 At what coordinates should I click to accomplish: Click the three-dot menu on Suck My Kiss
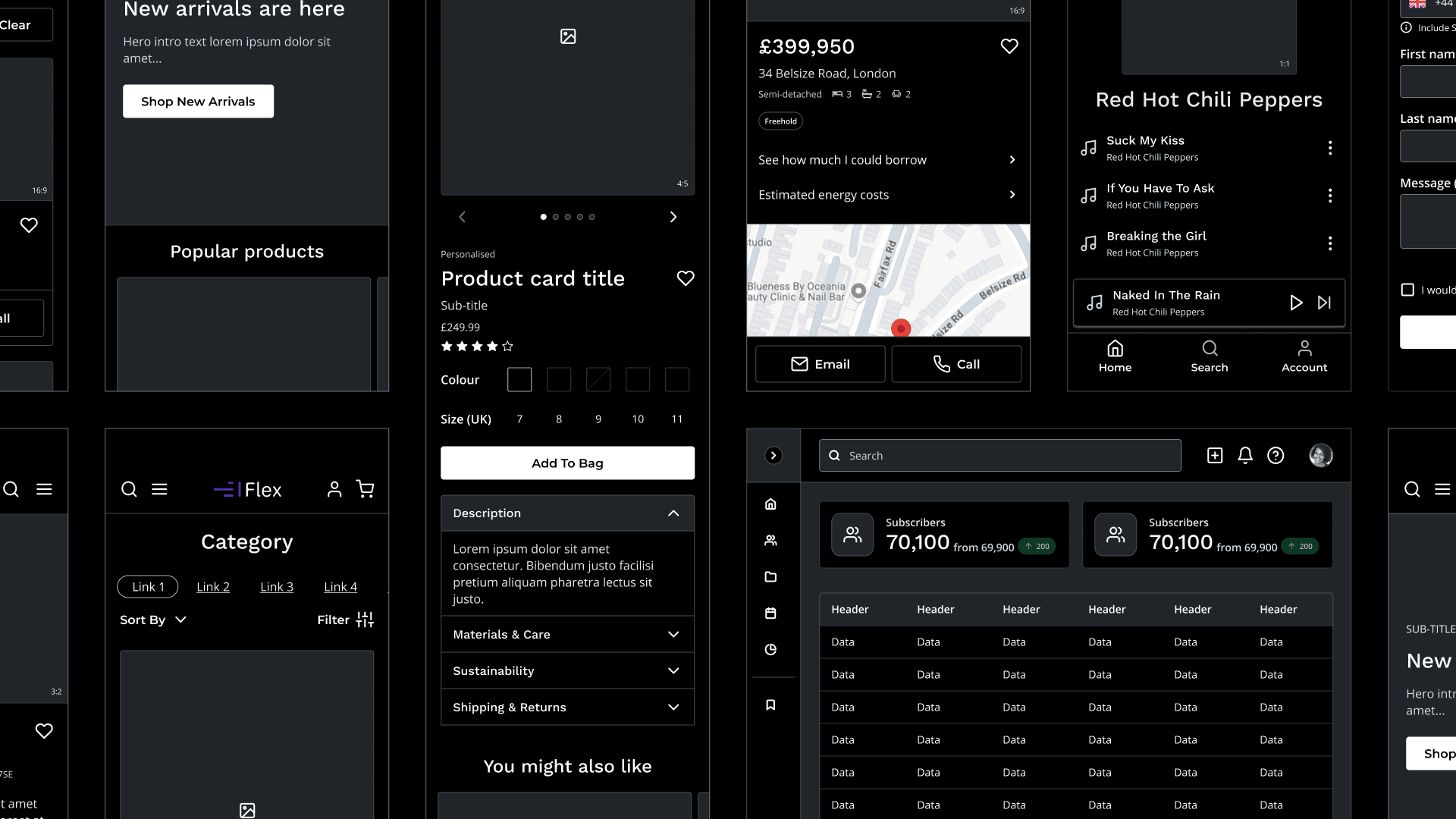(x=1330, y=147)
